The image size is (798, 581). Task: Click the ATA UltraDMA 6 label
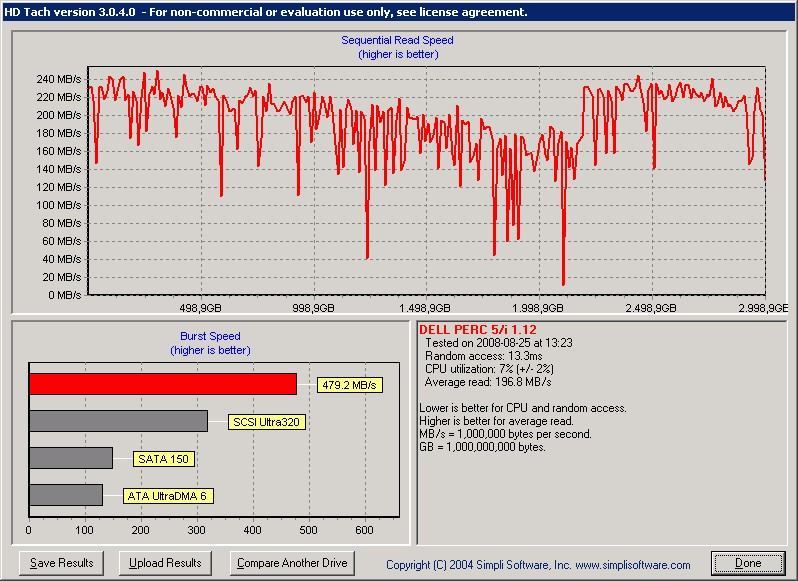click(x=168, y=496)
